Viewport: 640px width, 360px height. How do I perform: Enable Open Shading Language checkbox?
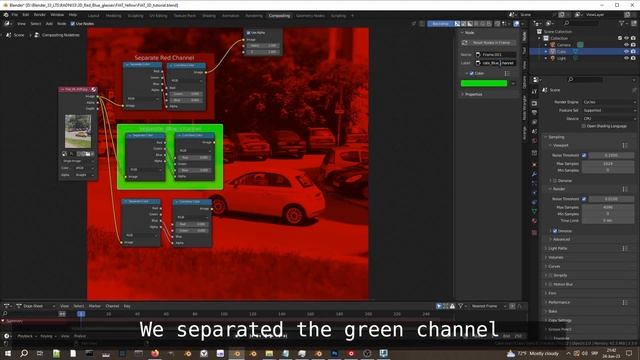(584, 127)
